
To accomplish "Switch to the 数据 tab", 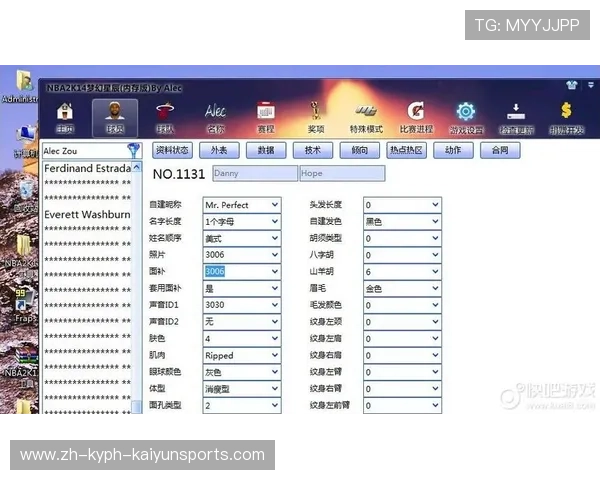I will point(266,150).
